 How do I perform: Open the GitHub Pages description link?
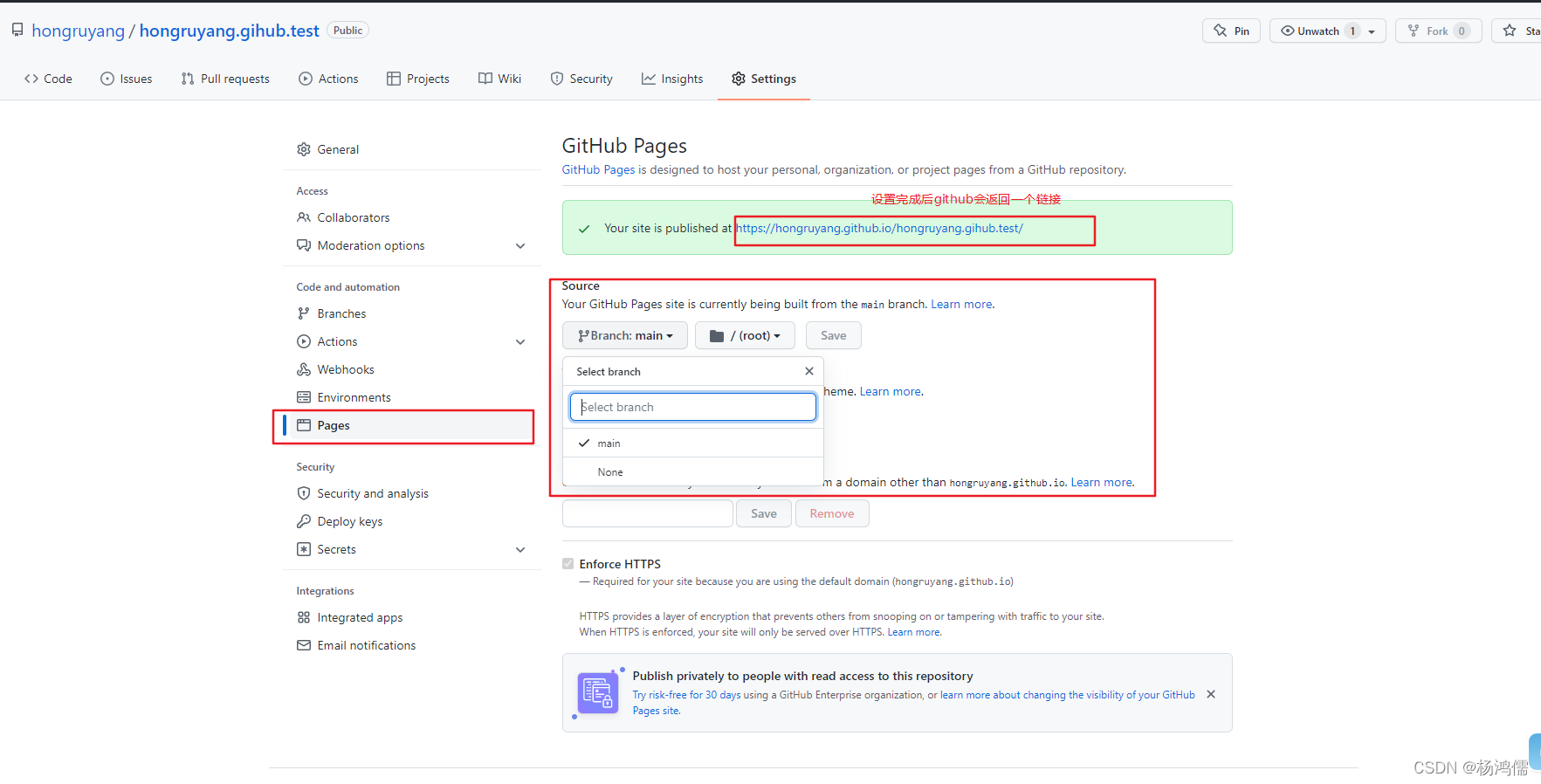(598, 169)
